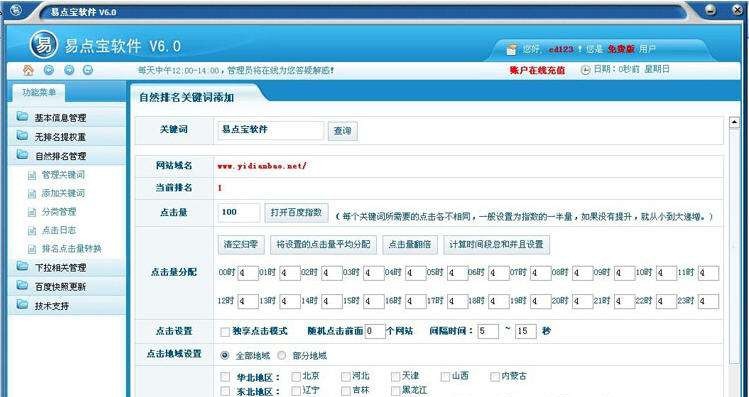Focus the interval minimum field showing 5
Viewport: 749px width, 397px height.
click(488, 331)
